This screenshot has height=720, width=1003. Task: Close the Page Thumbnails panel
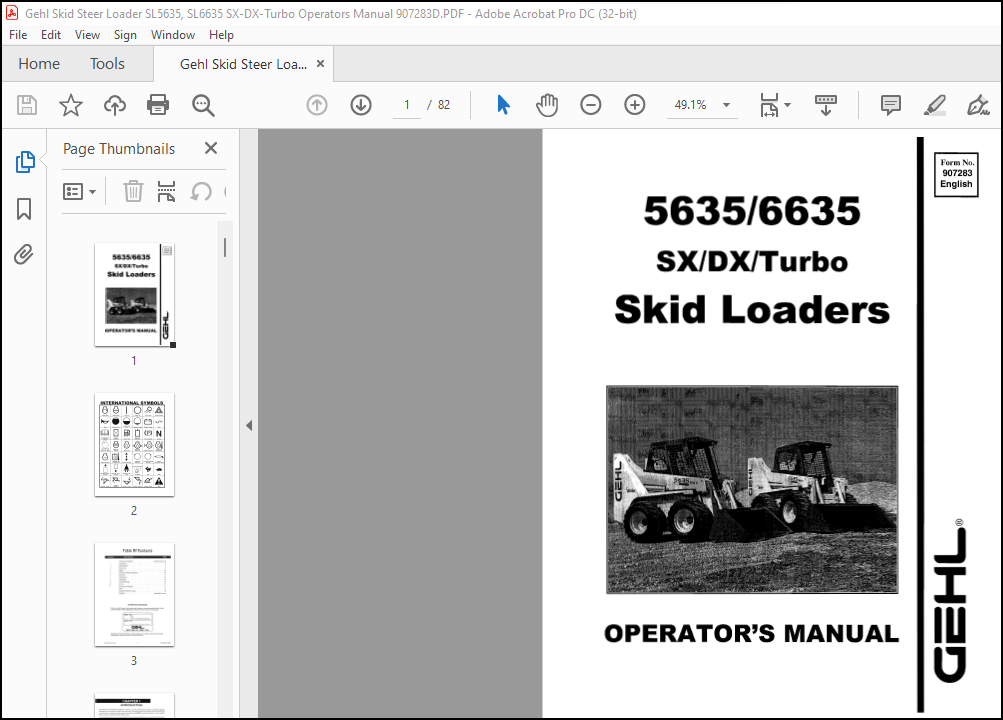211,148
